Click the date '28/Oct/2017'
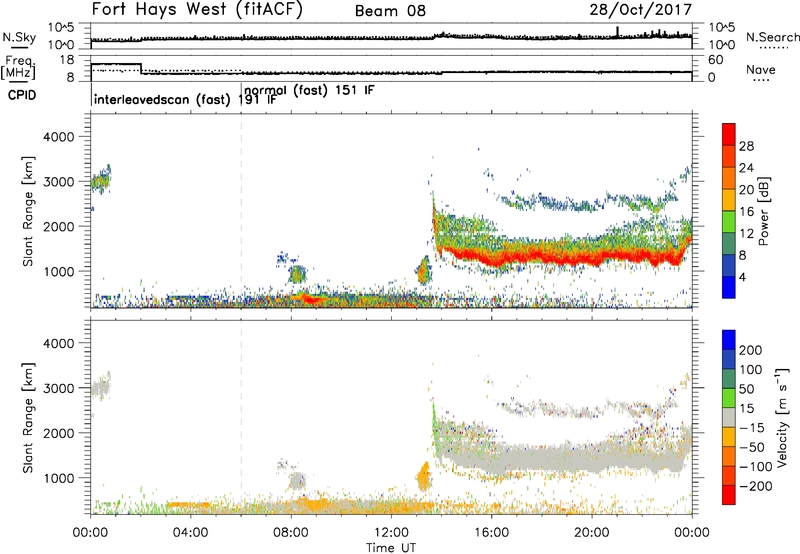 (x=641, y=10)
